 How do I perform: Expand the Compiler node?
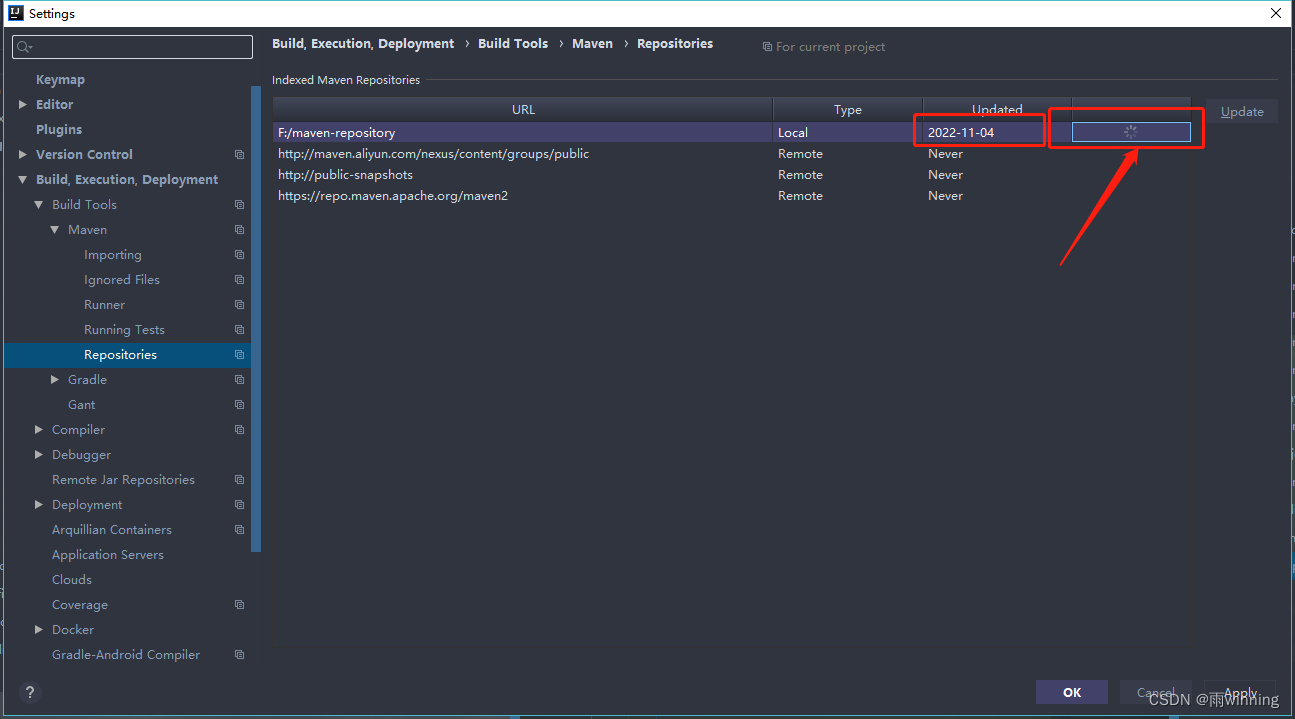point(39,430)
